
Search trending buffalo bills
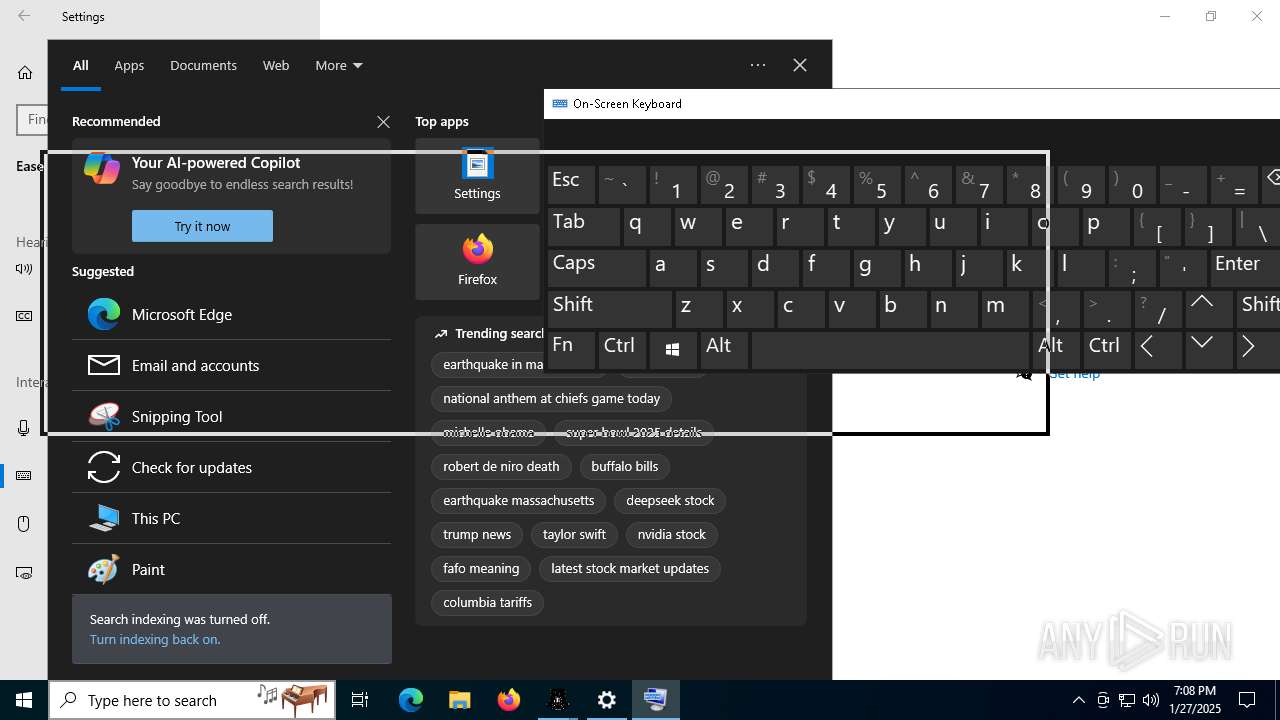tap(624, 466)
